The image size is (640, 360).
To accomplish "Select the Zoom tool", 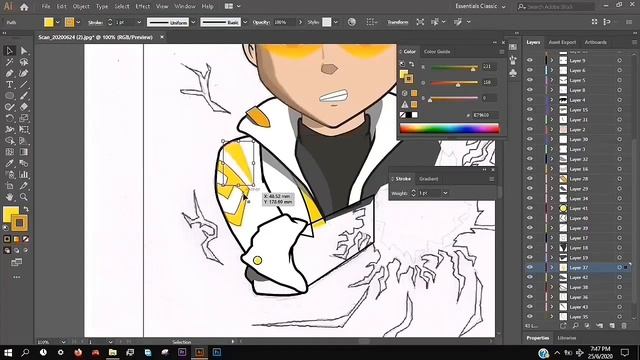I will point(24,197).
